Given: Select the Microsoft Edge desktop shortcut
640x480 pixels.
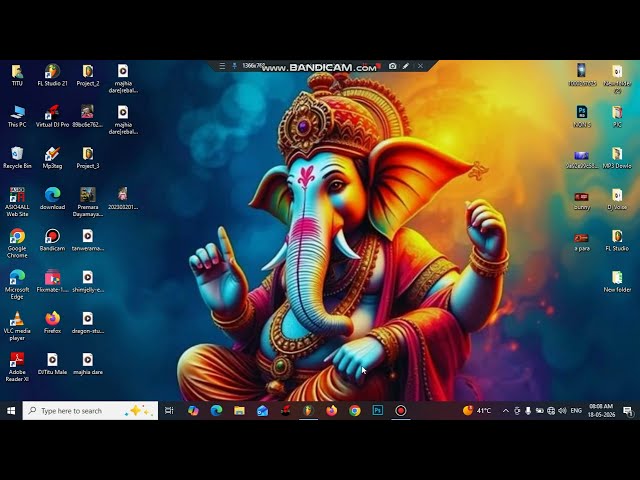Looking at the screenshot, I should 17,285.
